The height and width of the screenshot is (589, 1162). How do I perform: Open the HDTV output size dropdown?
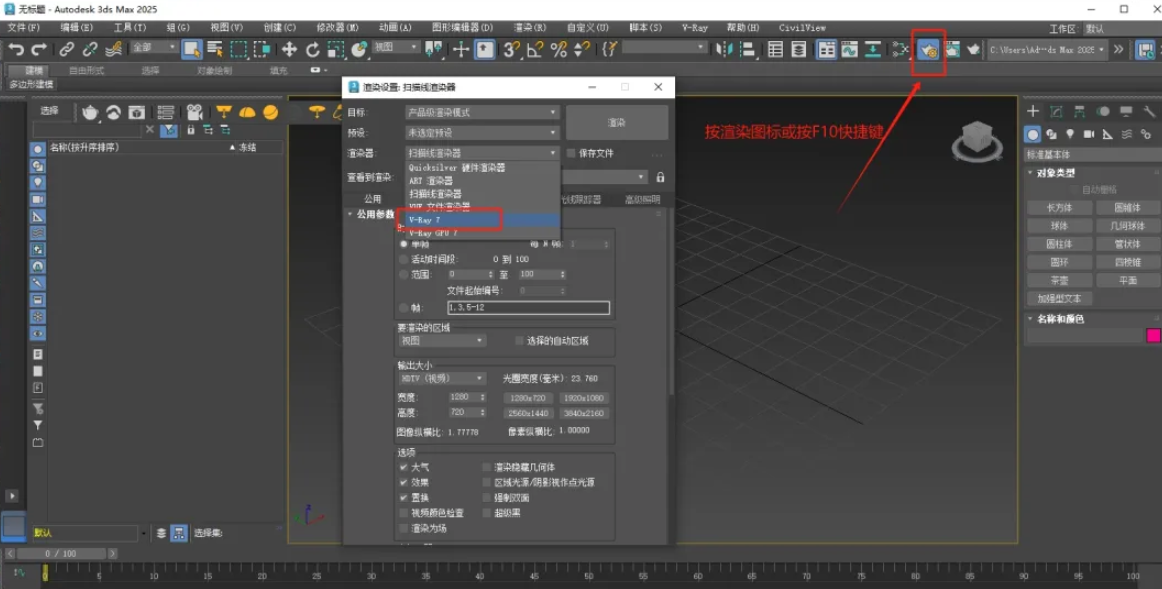coord(442,378)
